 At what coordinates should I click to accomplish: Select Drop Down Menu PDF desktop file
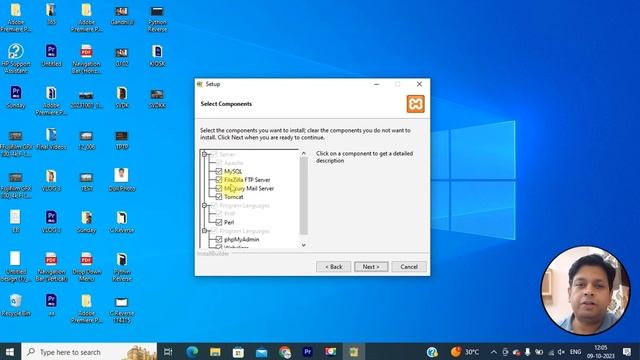86,267
